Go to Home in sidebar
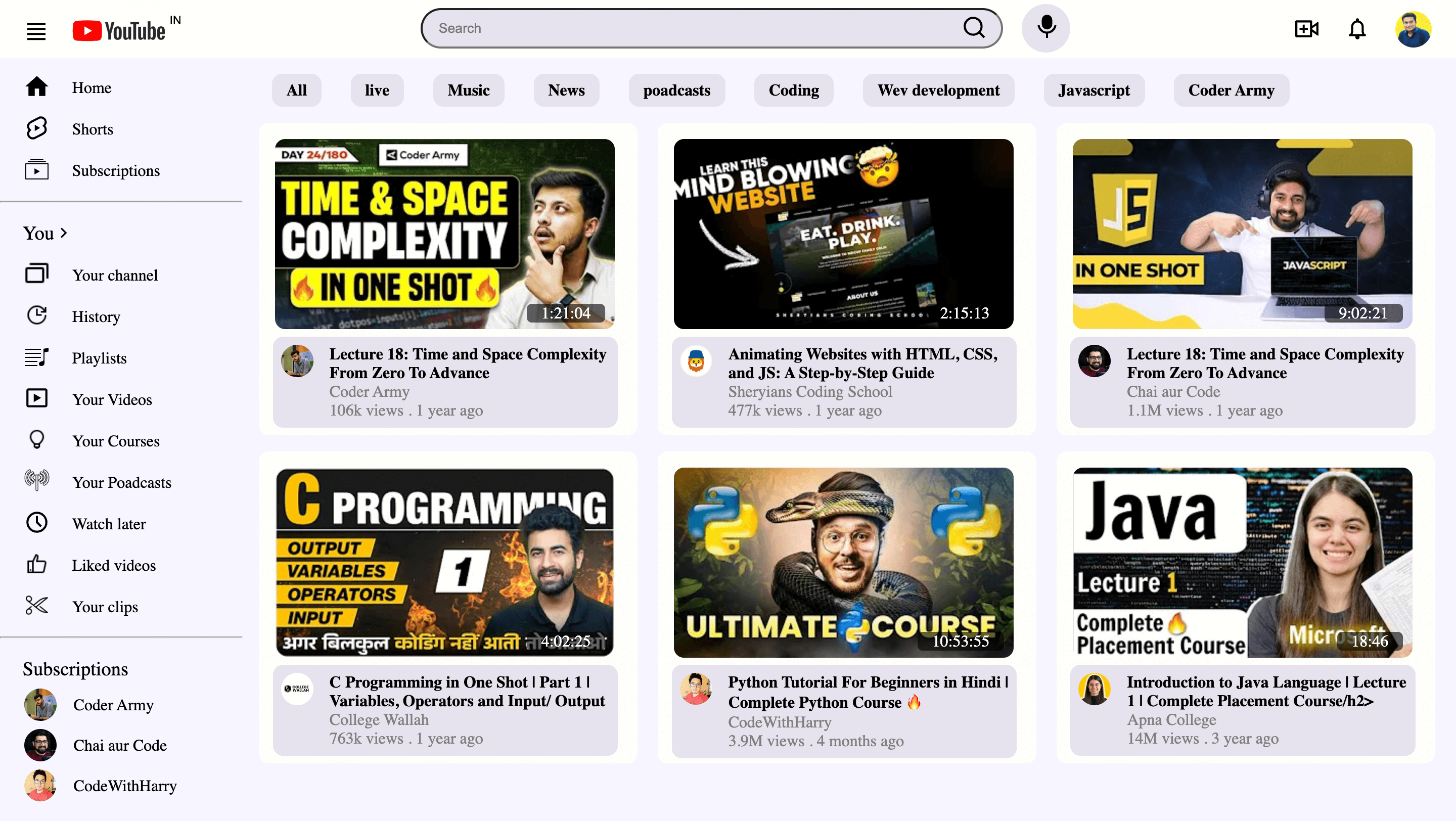Viewport: 1456px width, 821px height. coord(92,87)
